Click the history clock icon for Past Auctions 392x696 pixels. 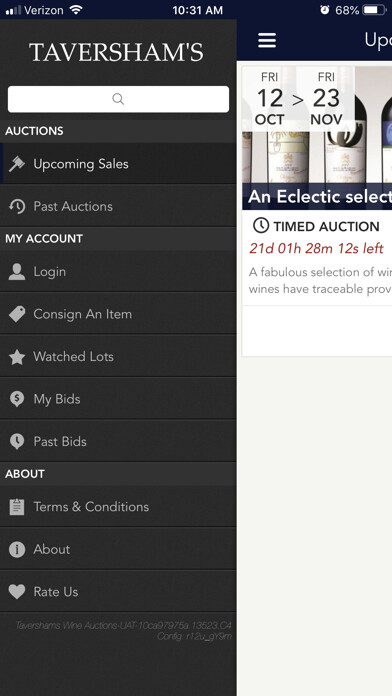click(17, 206)
